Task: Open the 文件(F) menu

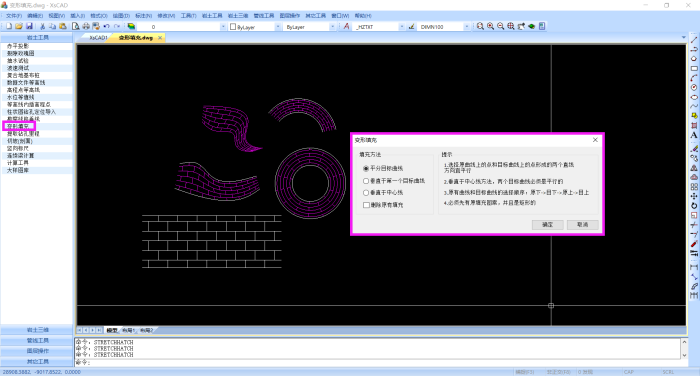Action: coord(14,16)
